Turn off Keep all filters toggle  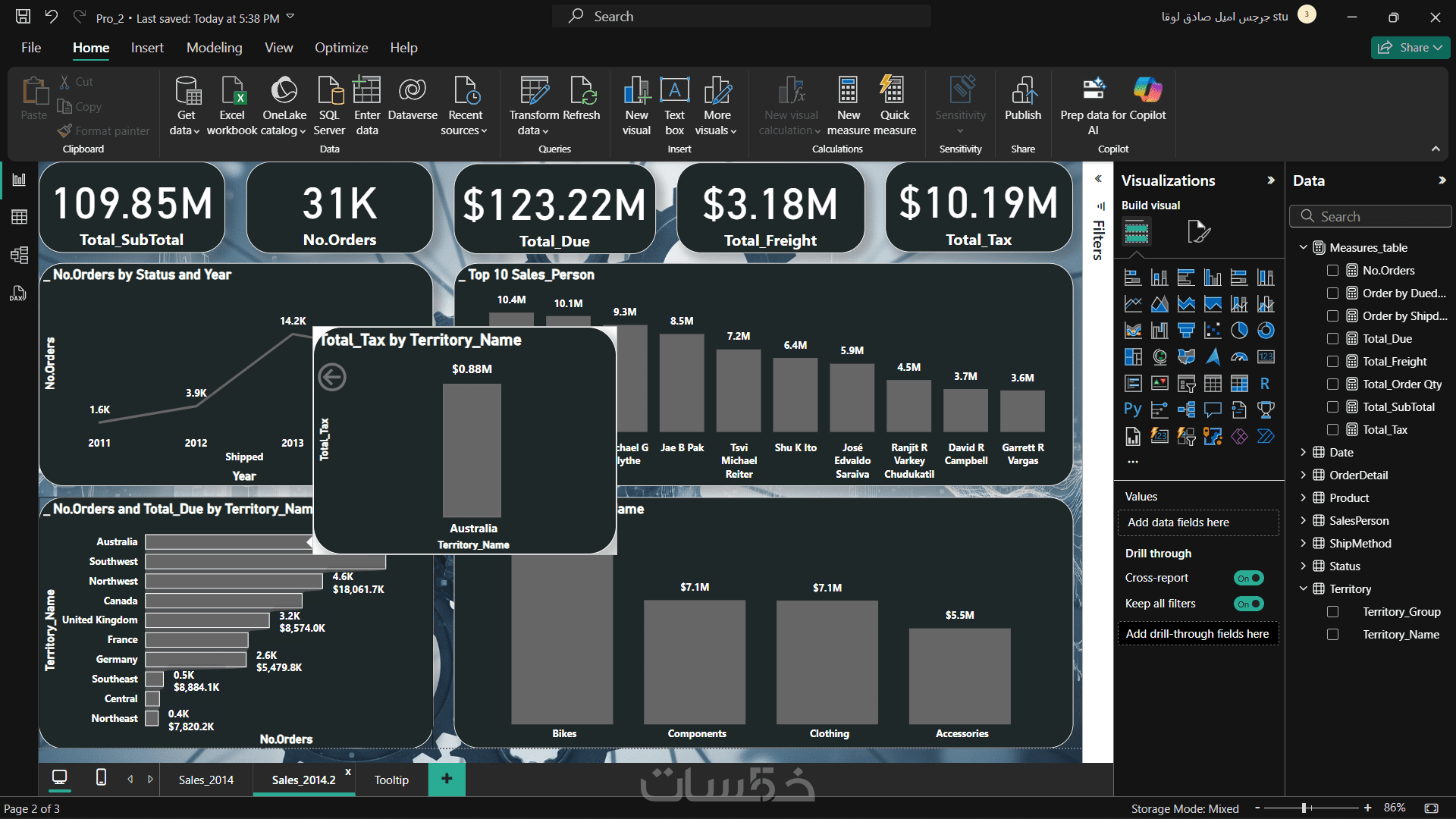pos(1248,604)
